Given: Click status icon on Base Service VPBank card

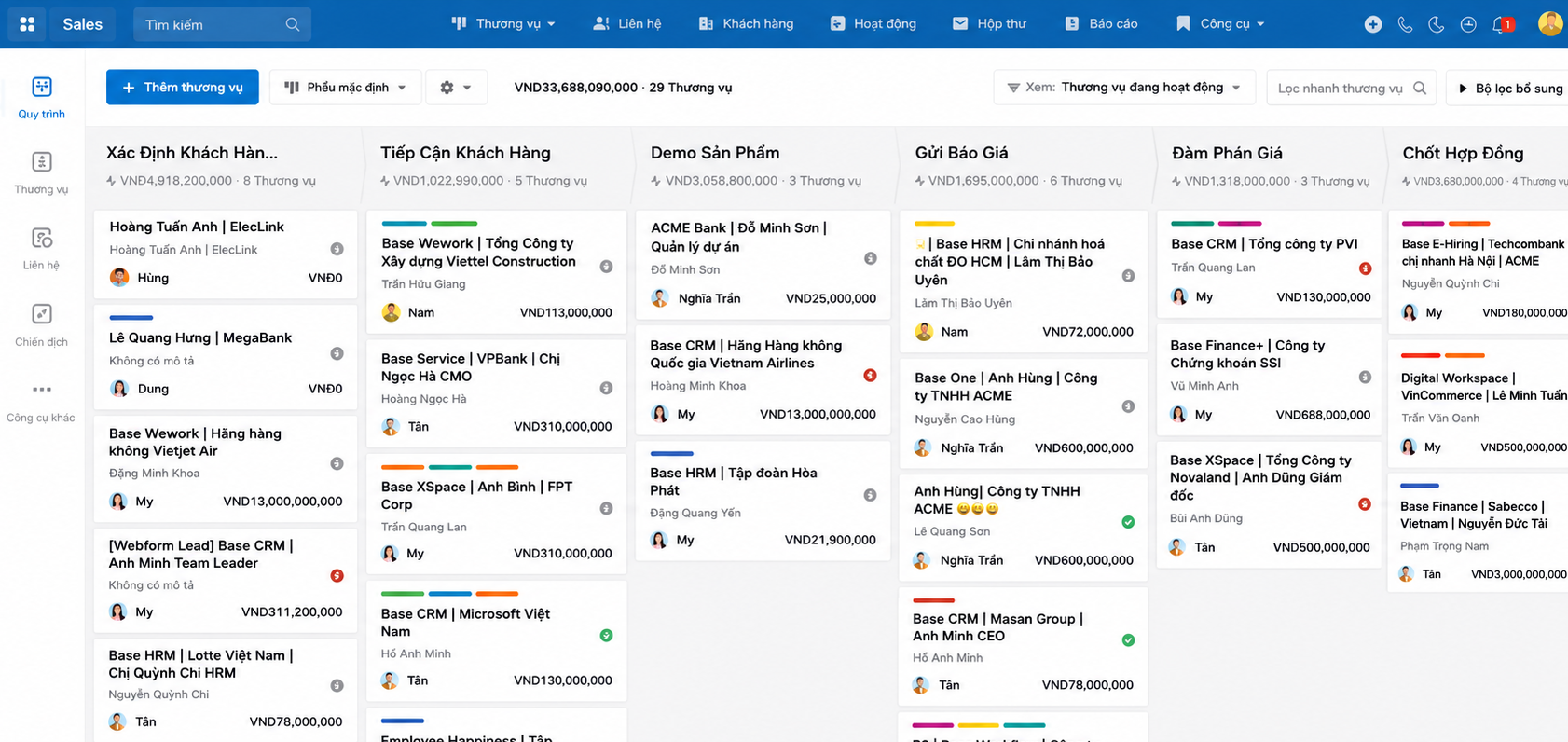Looking at the screenshot, I should tap(606, 388).
